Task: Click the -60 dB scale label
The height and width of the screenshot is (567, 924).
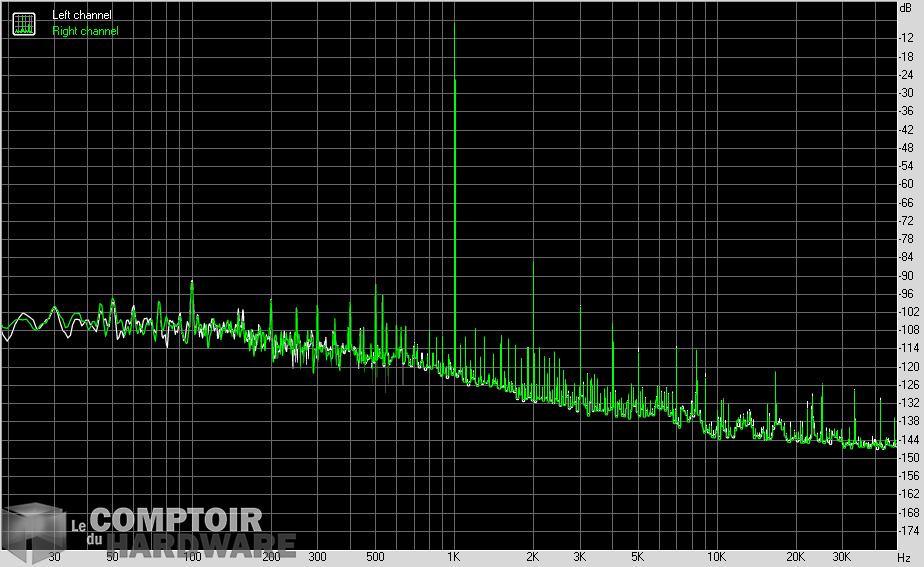Action: tap(906, 183)
